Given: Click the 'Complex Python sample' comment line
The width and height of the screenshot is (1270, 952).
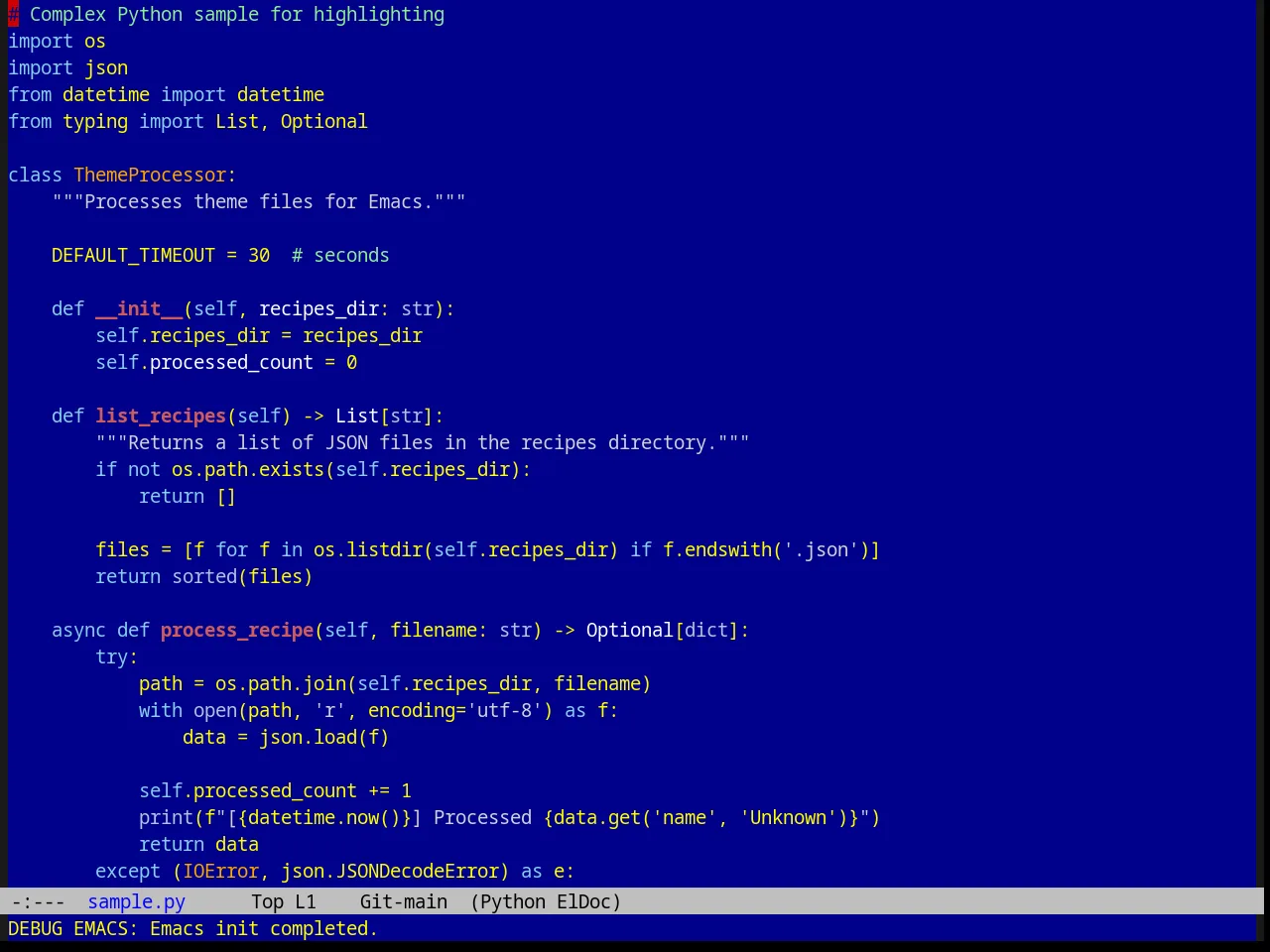Looking at the screenshot, I should tap(226, 14).
